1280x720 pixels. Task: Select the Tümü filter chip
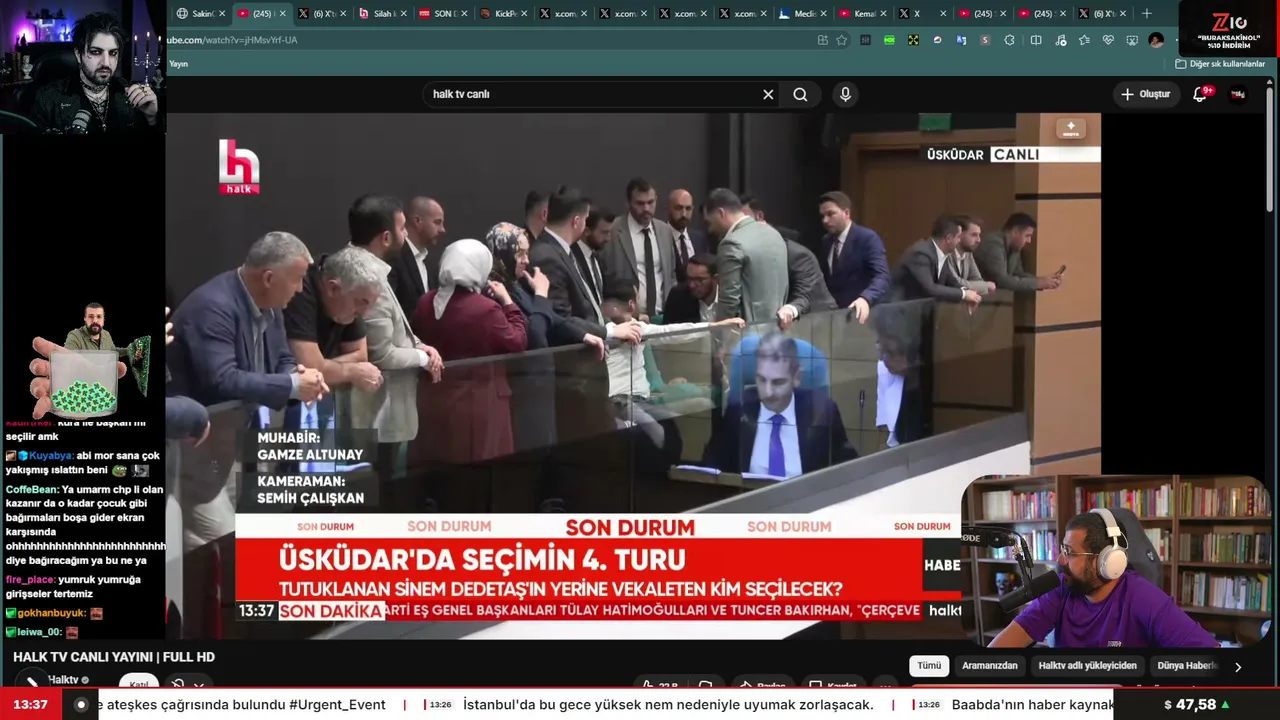pos(929,666)
